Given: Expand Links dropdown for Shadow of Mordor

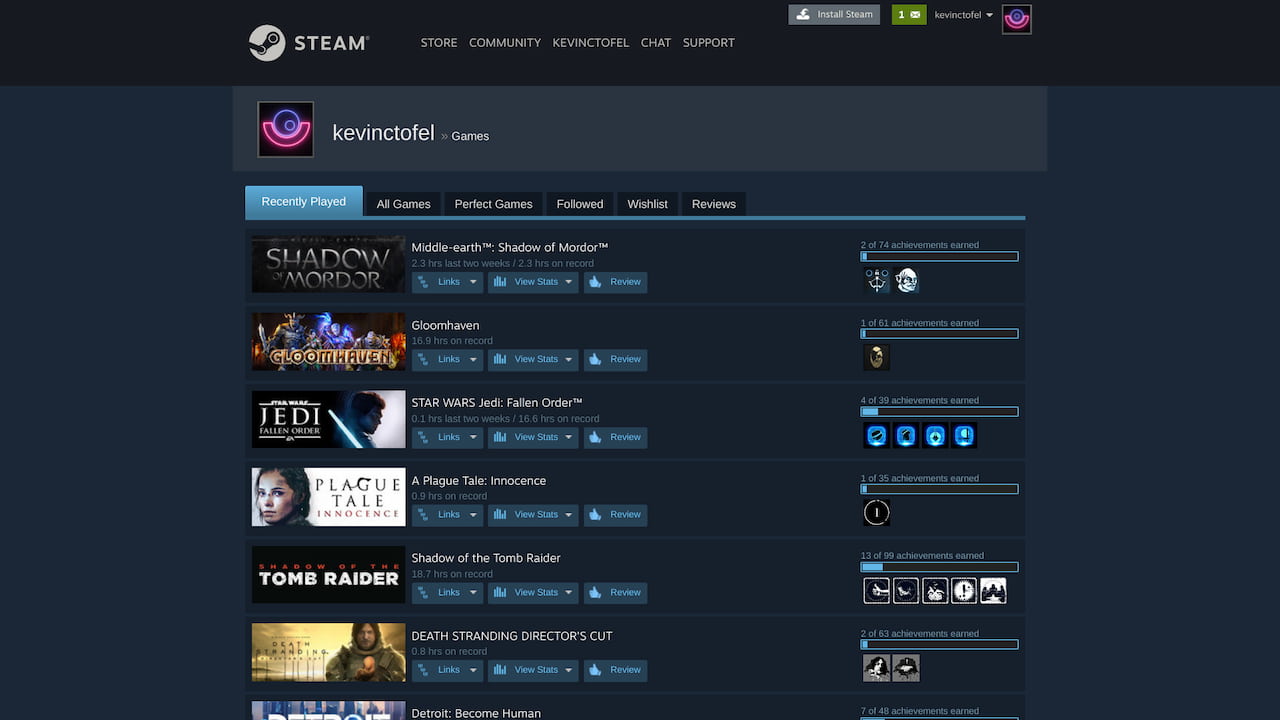Looking at the screenshot, I should coord(447,282).
